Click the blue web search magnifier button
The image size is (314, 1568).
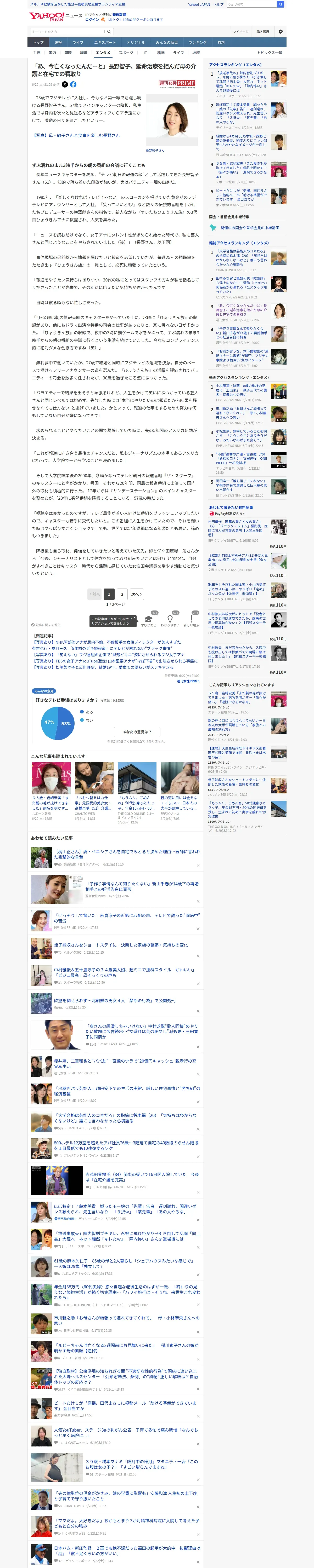281,4
